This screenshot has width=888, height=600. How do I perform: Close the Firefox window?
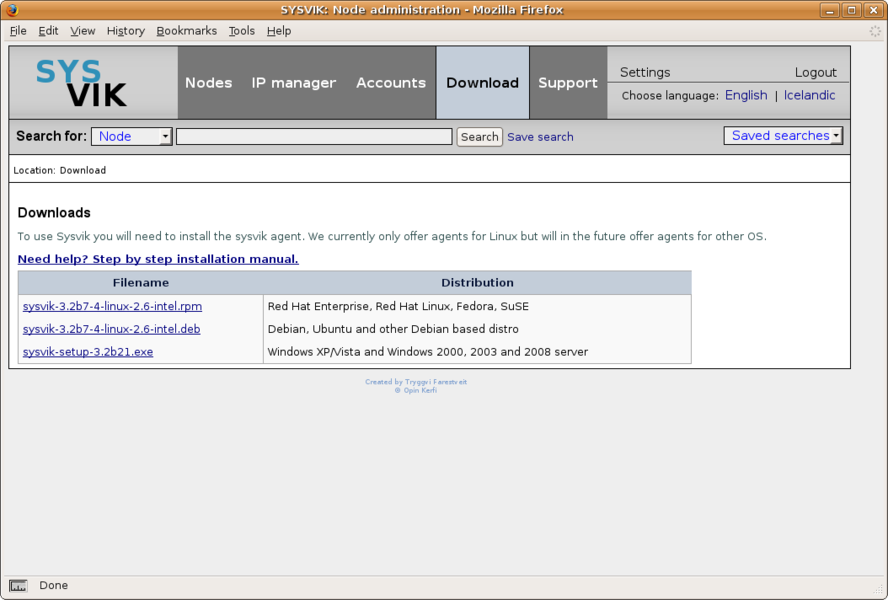[x=873, y=10]
